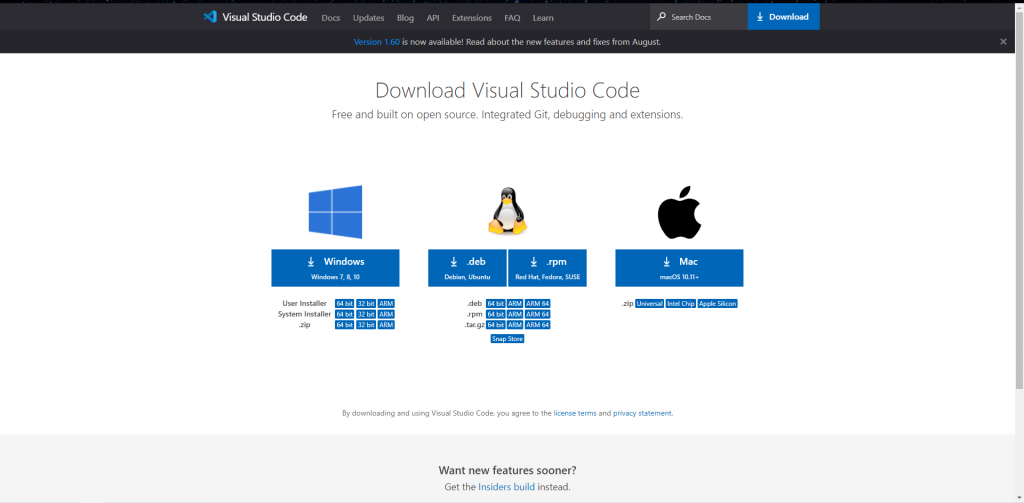Screen dimensions: 1024x503
Task: Click the 'System Installer' label
Action: pyautogui.click(x=304, y=314)
